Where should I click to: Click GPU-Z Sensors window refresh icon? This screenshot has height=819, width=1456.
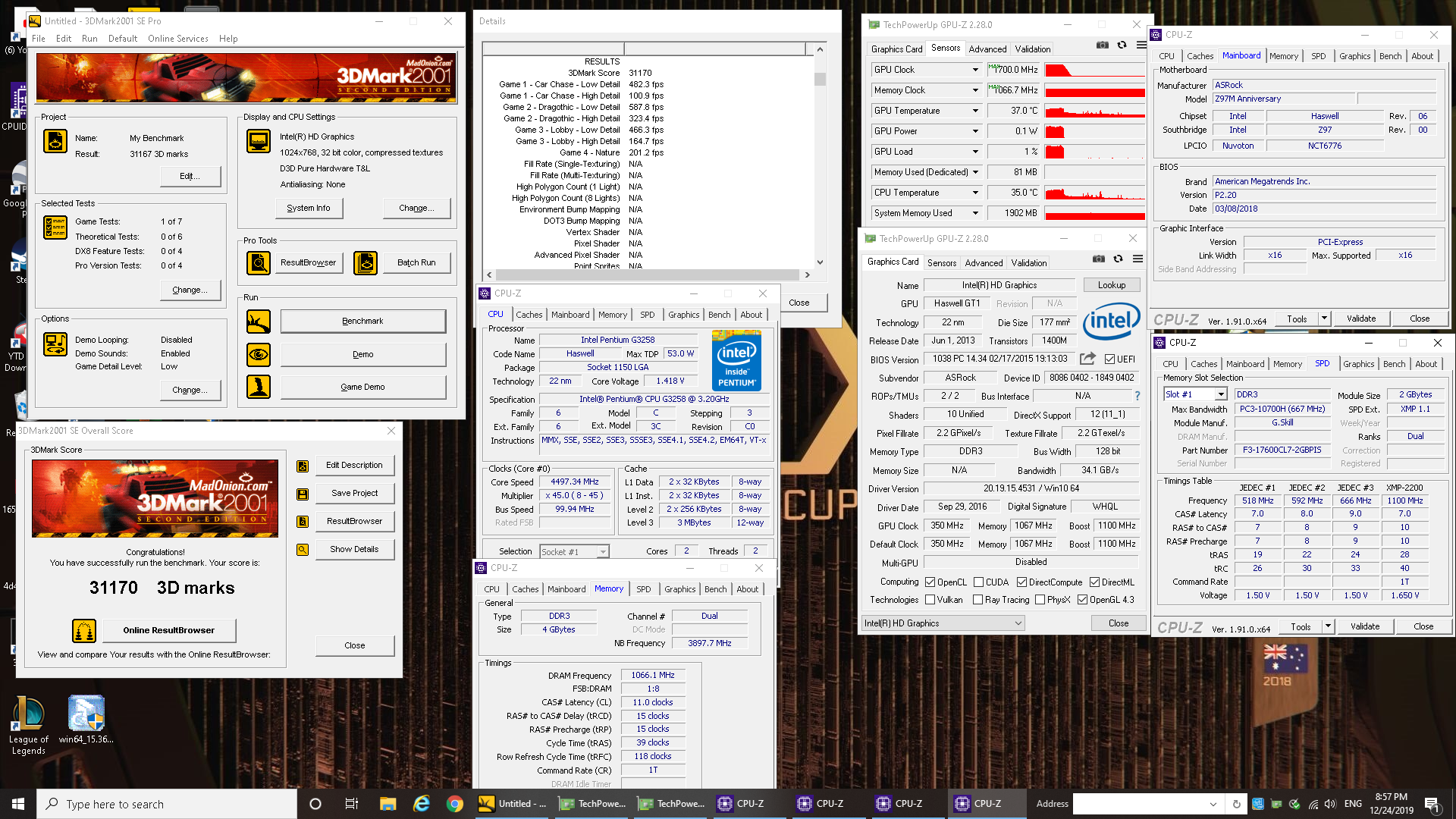pos(1122,45)
